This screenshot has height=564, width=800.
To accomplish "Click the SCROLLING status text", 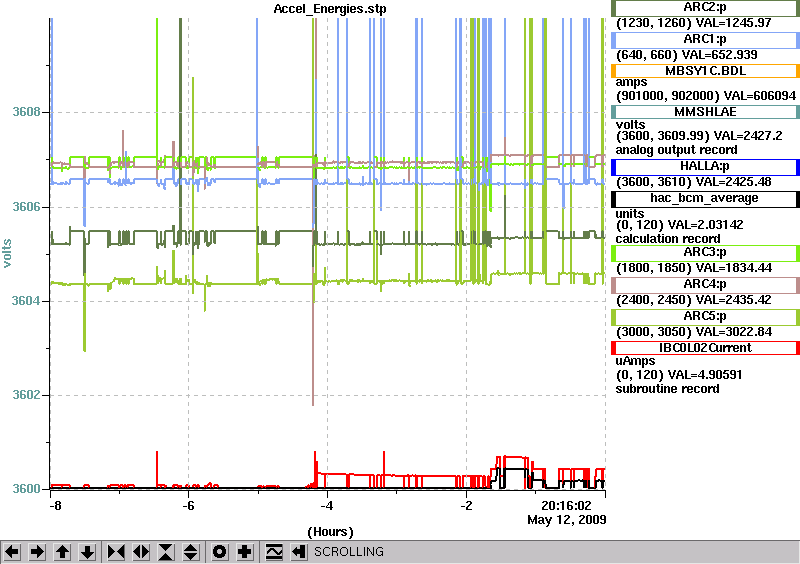I will (349, 552).
